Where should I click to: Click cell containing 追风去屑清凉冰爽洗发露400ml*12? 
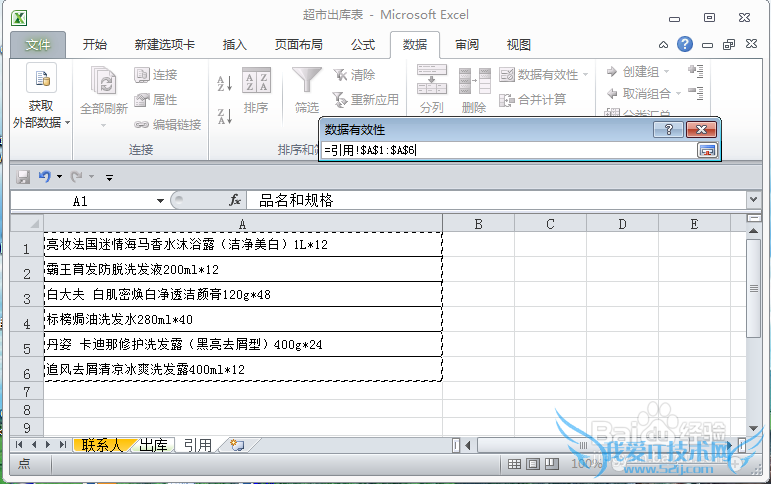pos(243,369)
